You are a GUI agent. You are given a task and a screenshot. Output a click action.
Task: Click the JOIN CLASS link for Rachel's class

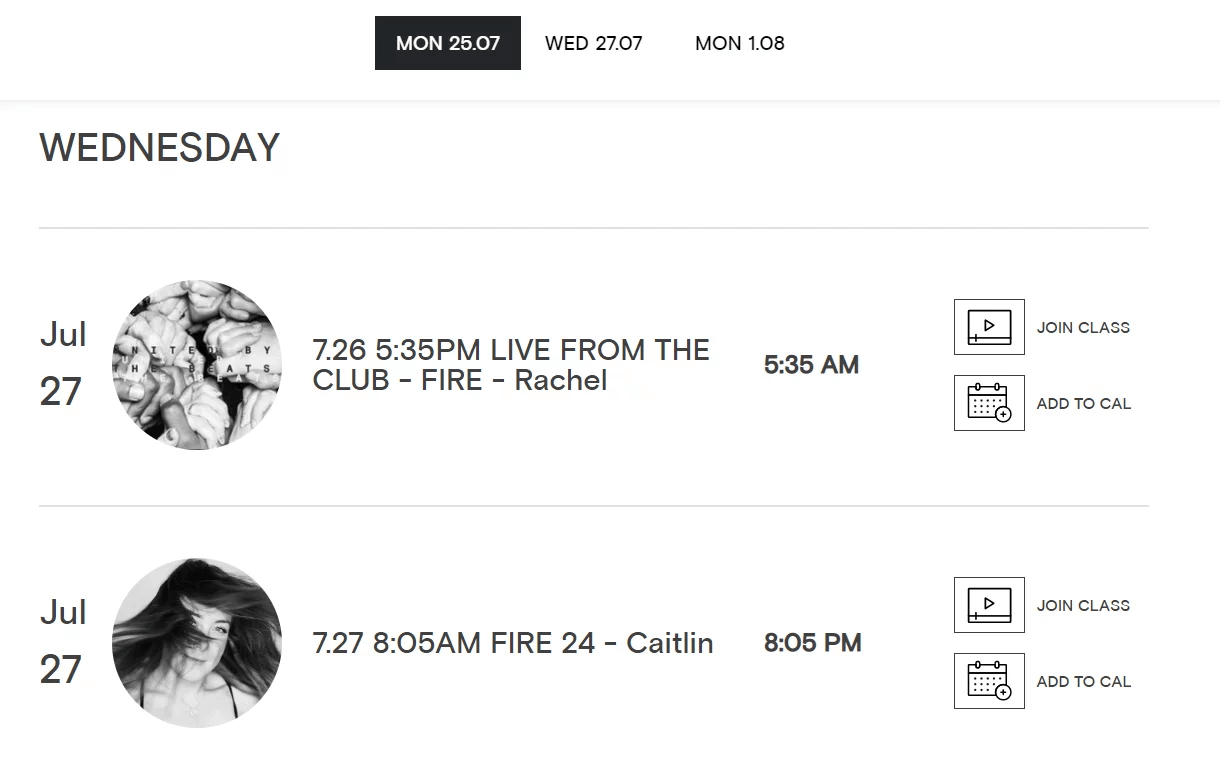1083,327
